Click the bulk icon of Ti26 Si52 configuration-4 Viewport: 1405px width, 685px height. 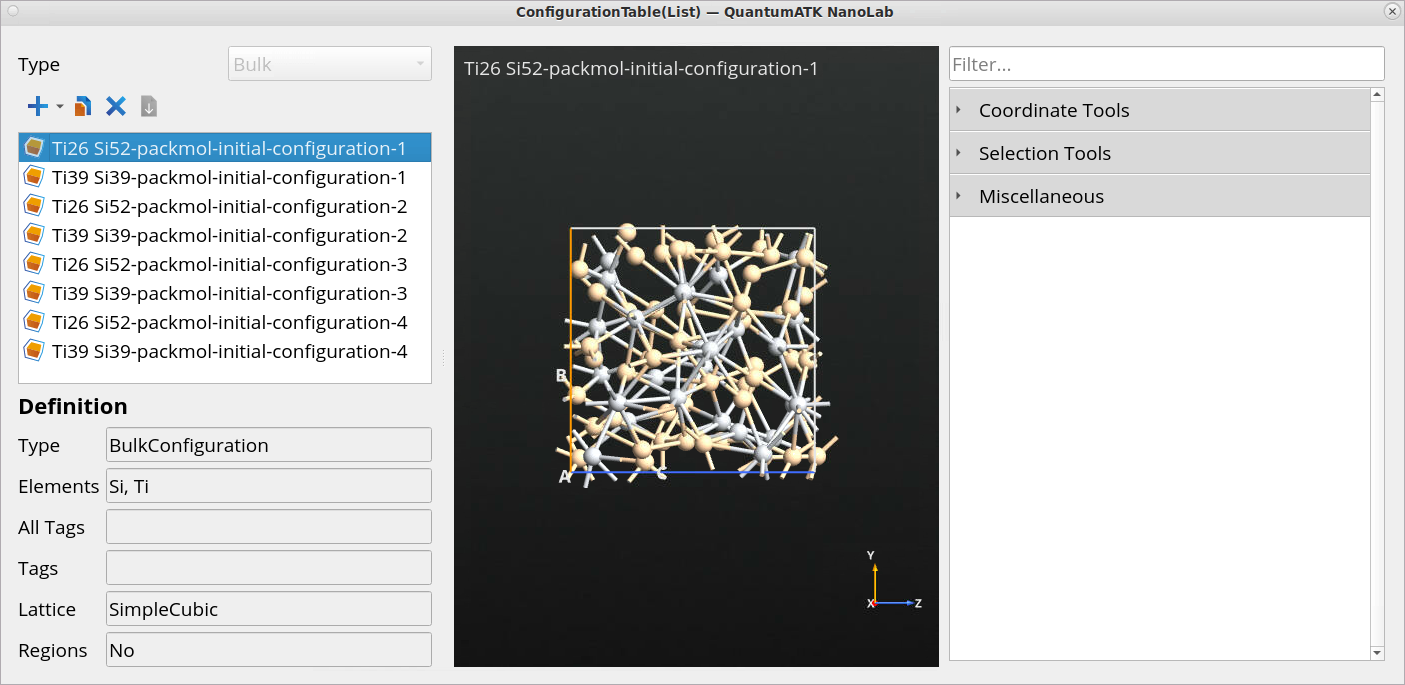point(34,323)
